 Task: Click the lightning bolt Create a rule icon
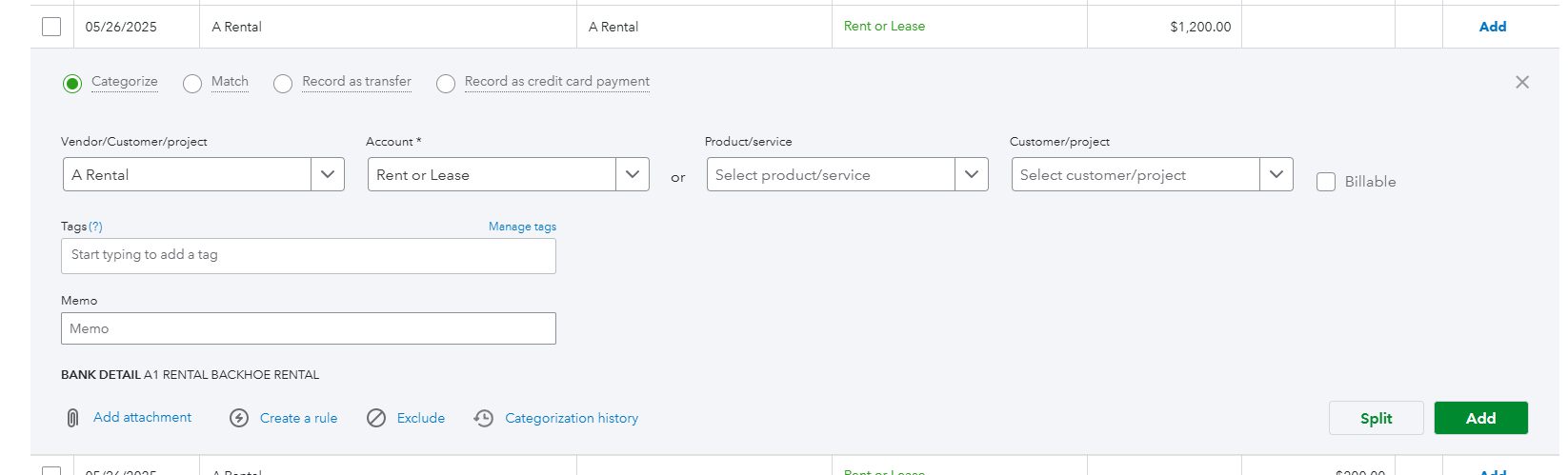(x=239, y=418)
